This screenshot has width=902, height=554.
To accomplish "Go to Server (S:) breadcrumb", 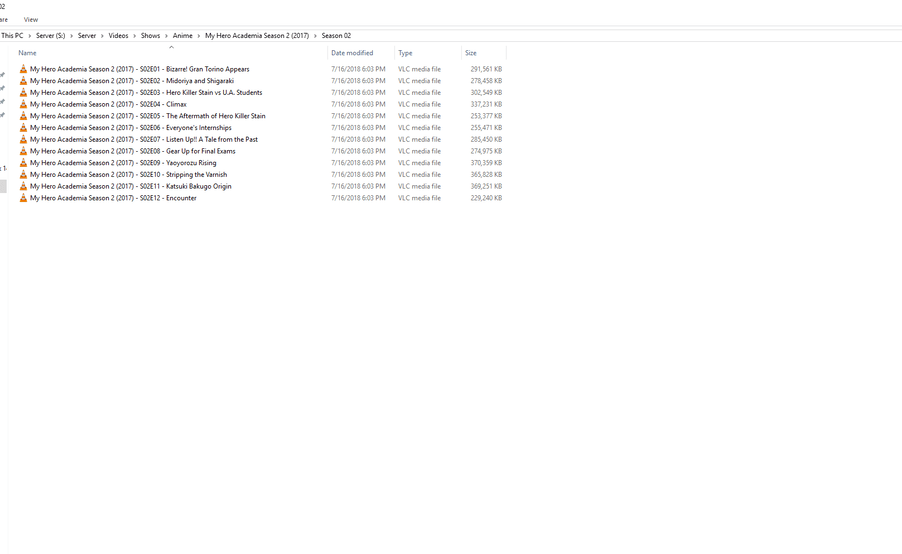I will click(51, 36).
